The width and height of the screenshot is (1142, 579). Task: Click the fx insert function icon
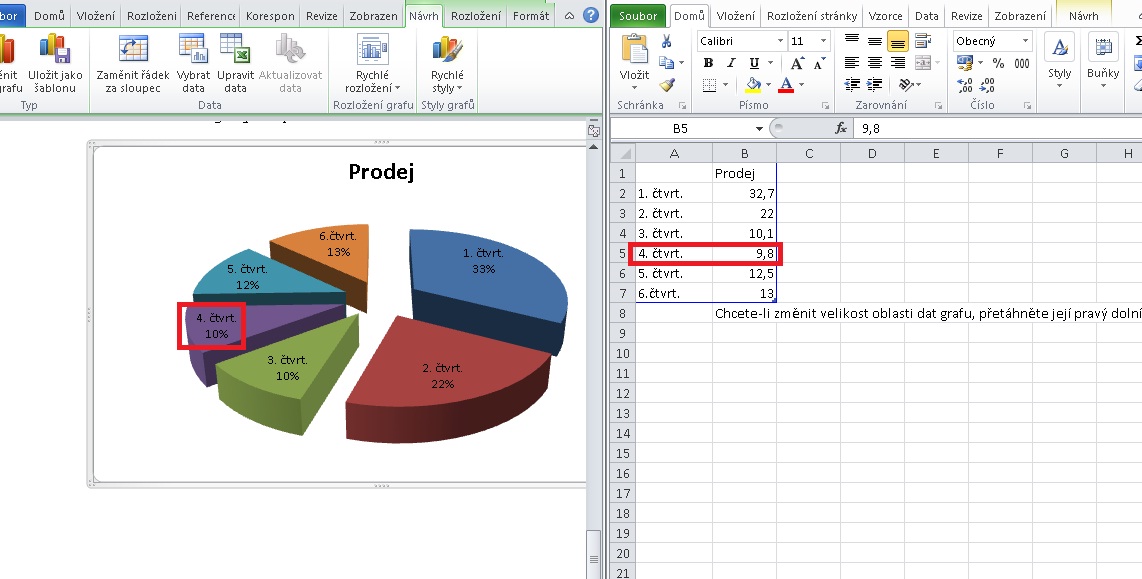[841, 128]
